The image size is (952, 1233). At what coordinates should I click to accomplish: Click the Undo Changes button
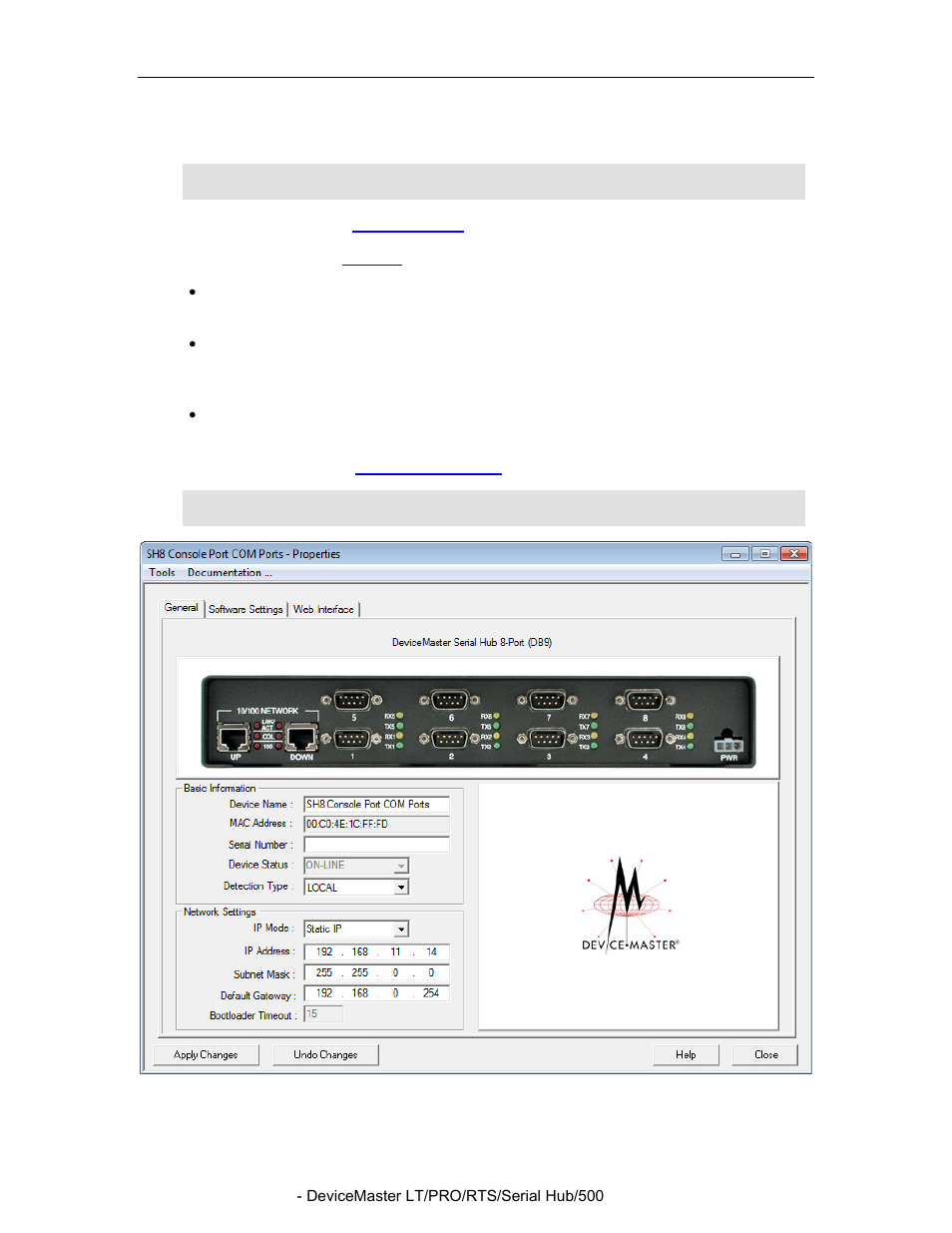(x=325, y=1054)
